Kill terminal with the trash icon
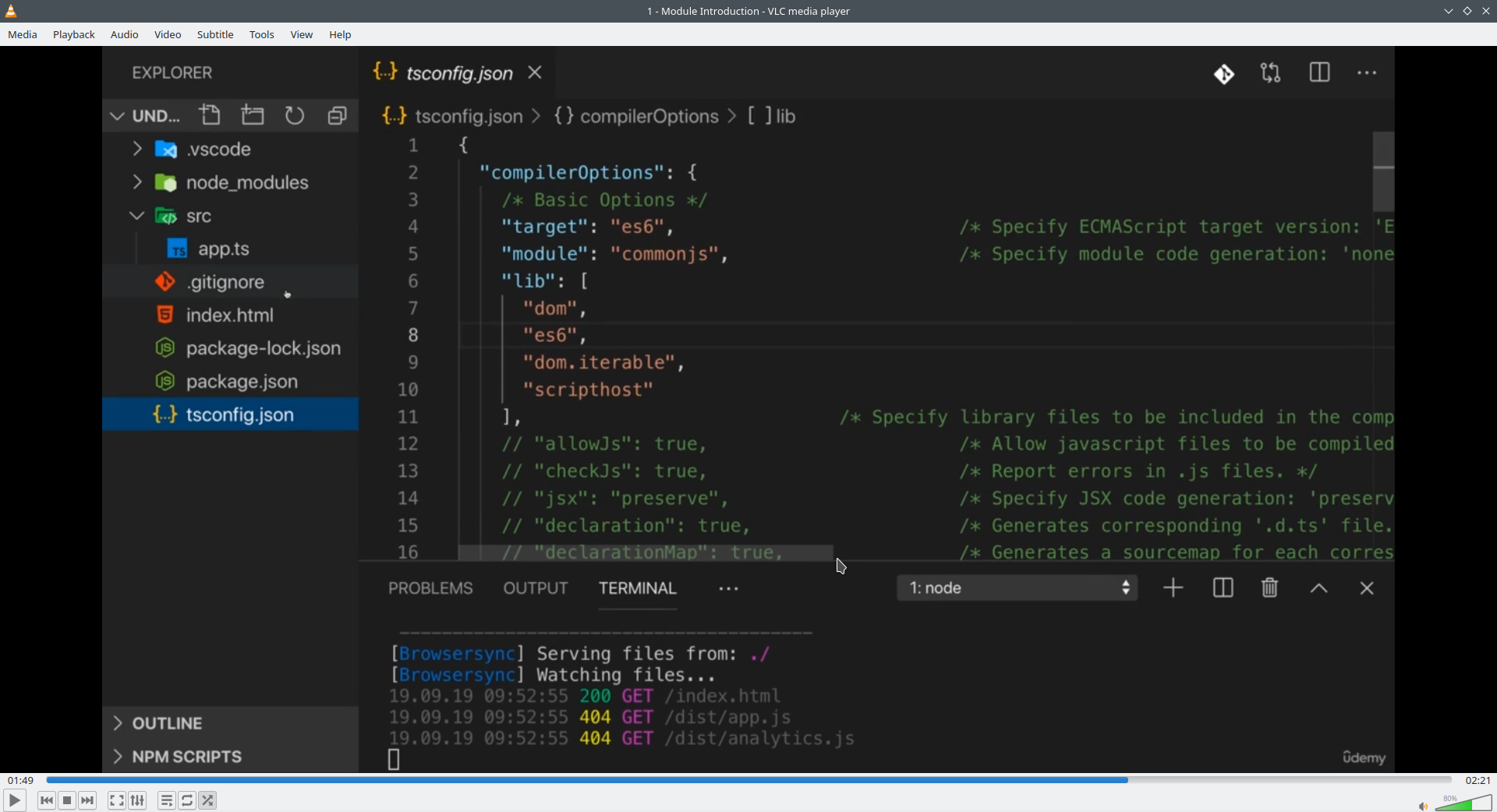 [x=1270, y=588]
